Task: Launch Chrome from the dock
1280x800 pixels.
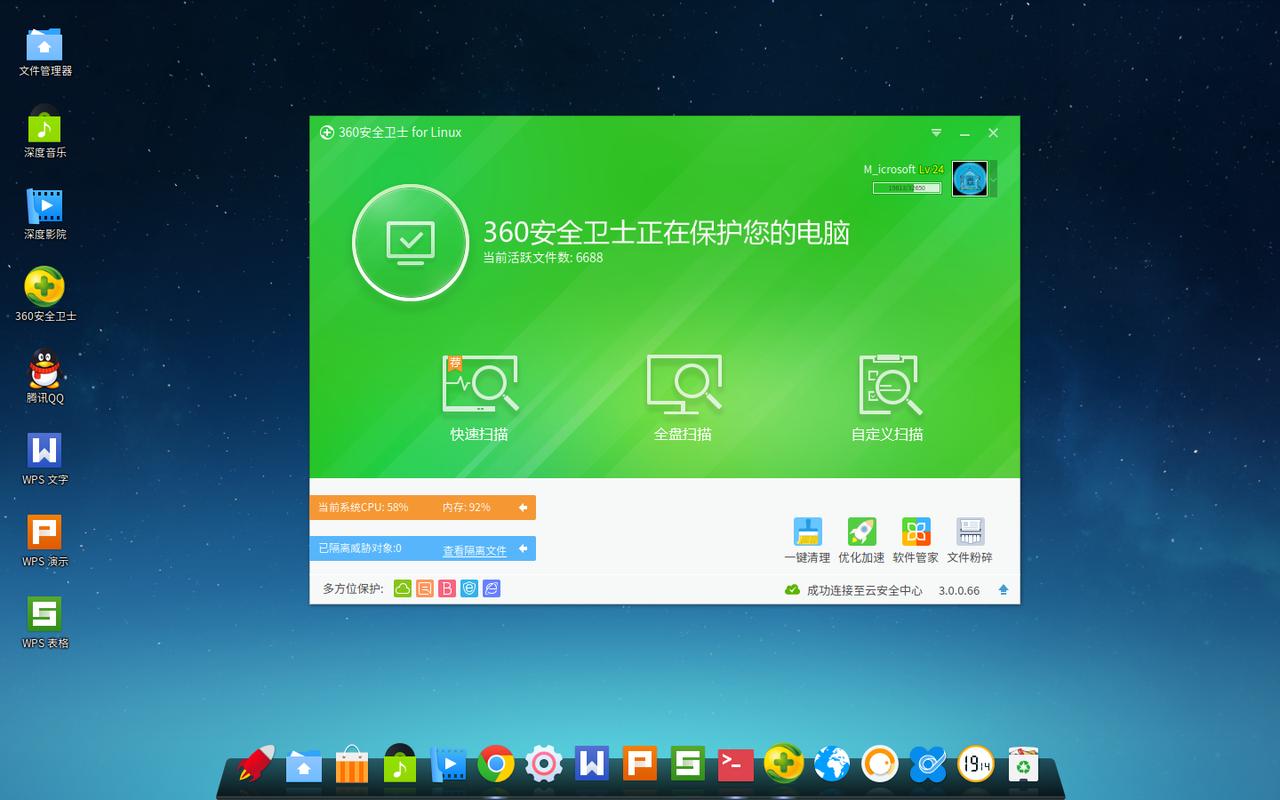Action: click(x=497, y=765)
